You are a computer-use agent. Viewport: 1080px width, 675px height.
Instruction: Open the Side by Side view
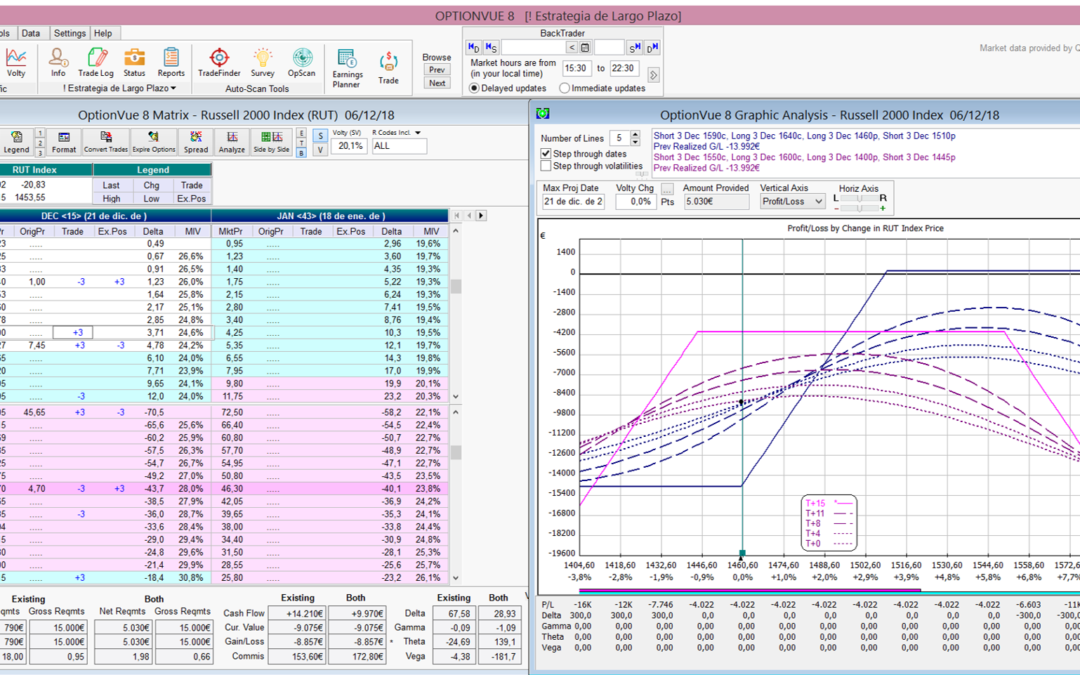coord(271,141)
